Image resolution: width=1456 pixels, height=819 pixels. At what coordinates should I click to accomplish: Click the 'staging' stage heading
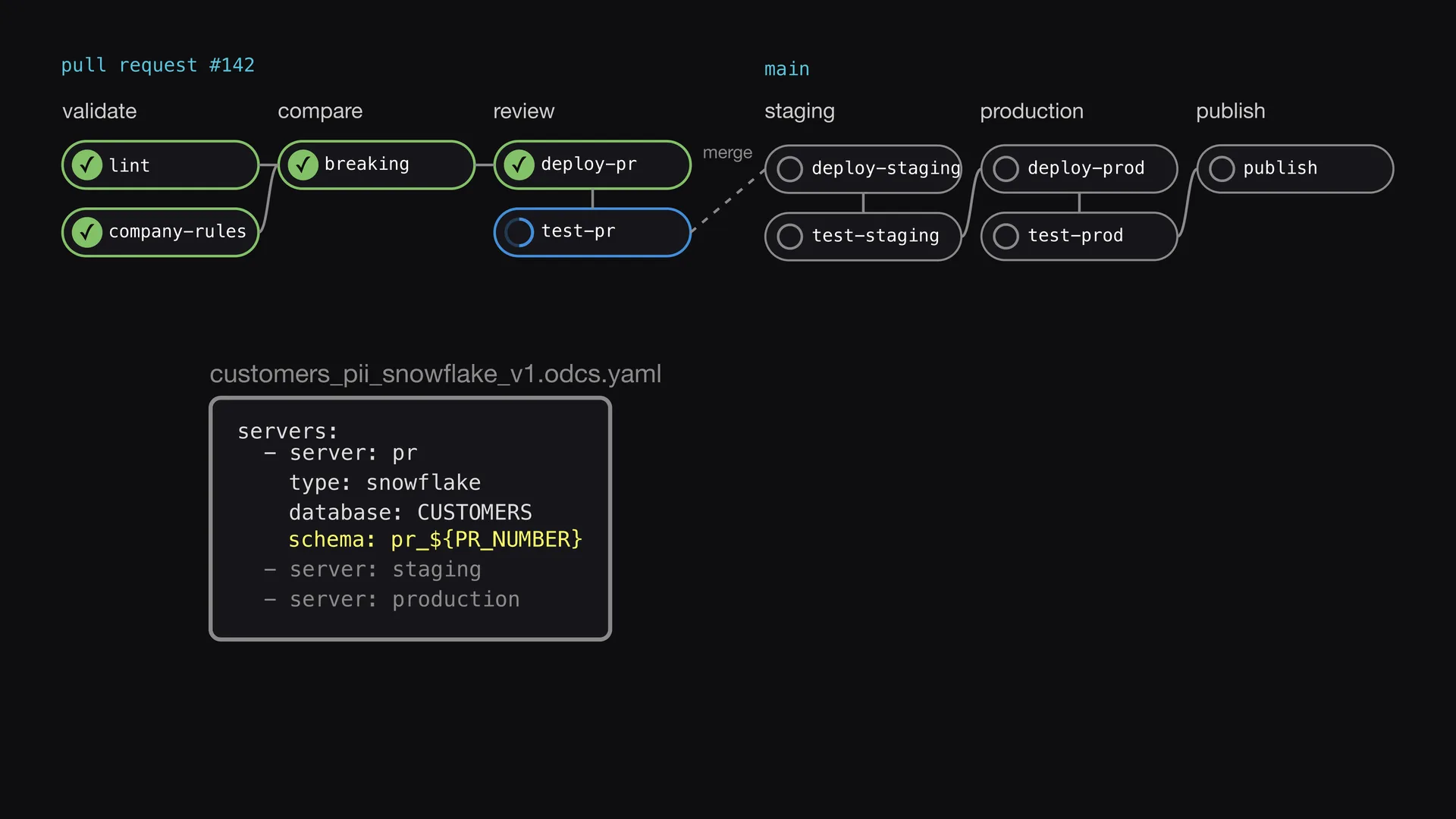(x=799, y=111)
